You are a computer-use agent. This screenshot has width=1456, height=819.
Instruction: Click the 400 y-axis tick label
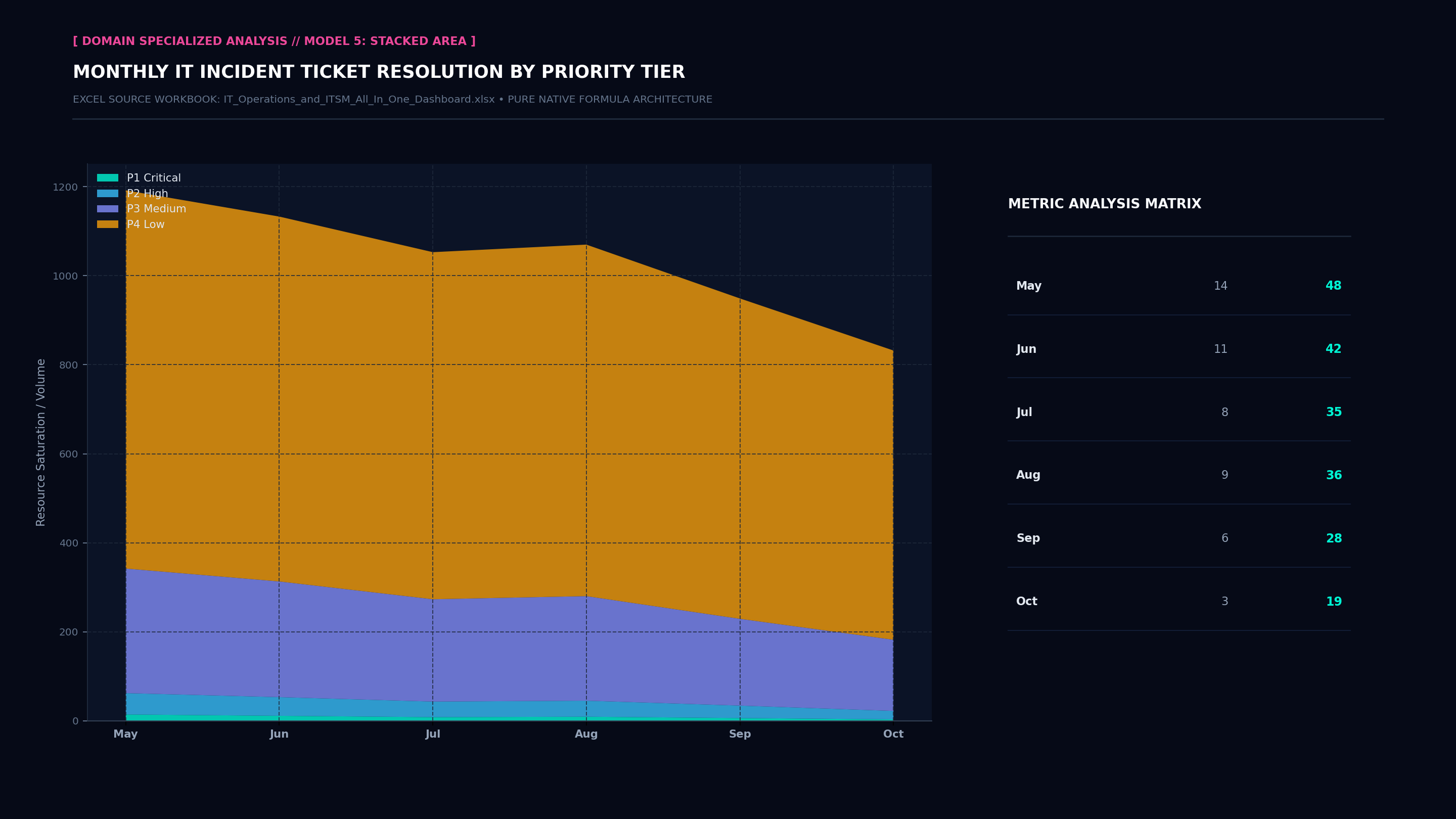(x=69, y=543)
